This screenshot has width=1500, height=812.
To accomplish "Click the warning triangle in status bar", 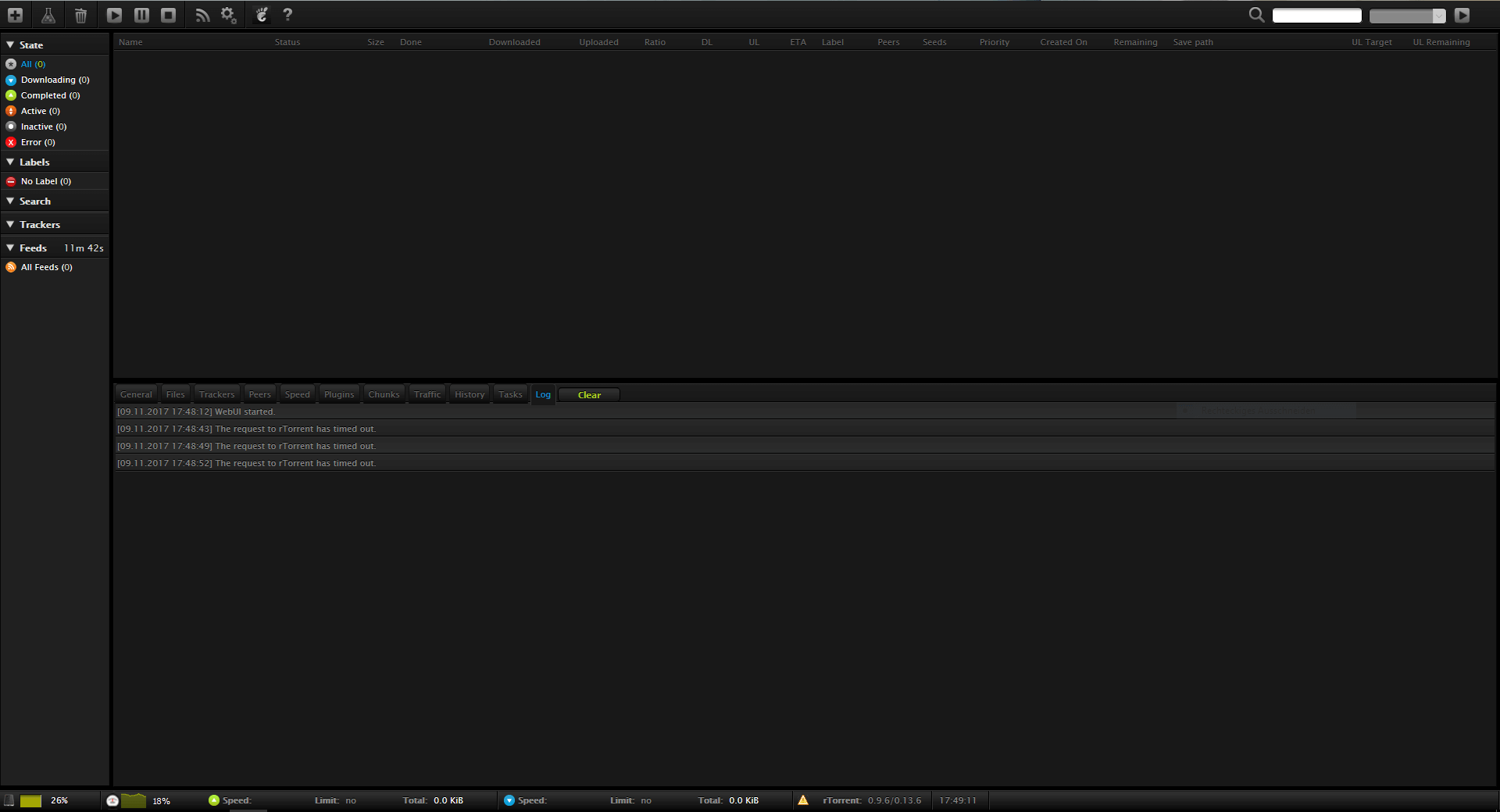I will [x=803, y=800].
